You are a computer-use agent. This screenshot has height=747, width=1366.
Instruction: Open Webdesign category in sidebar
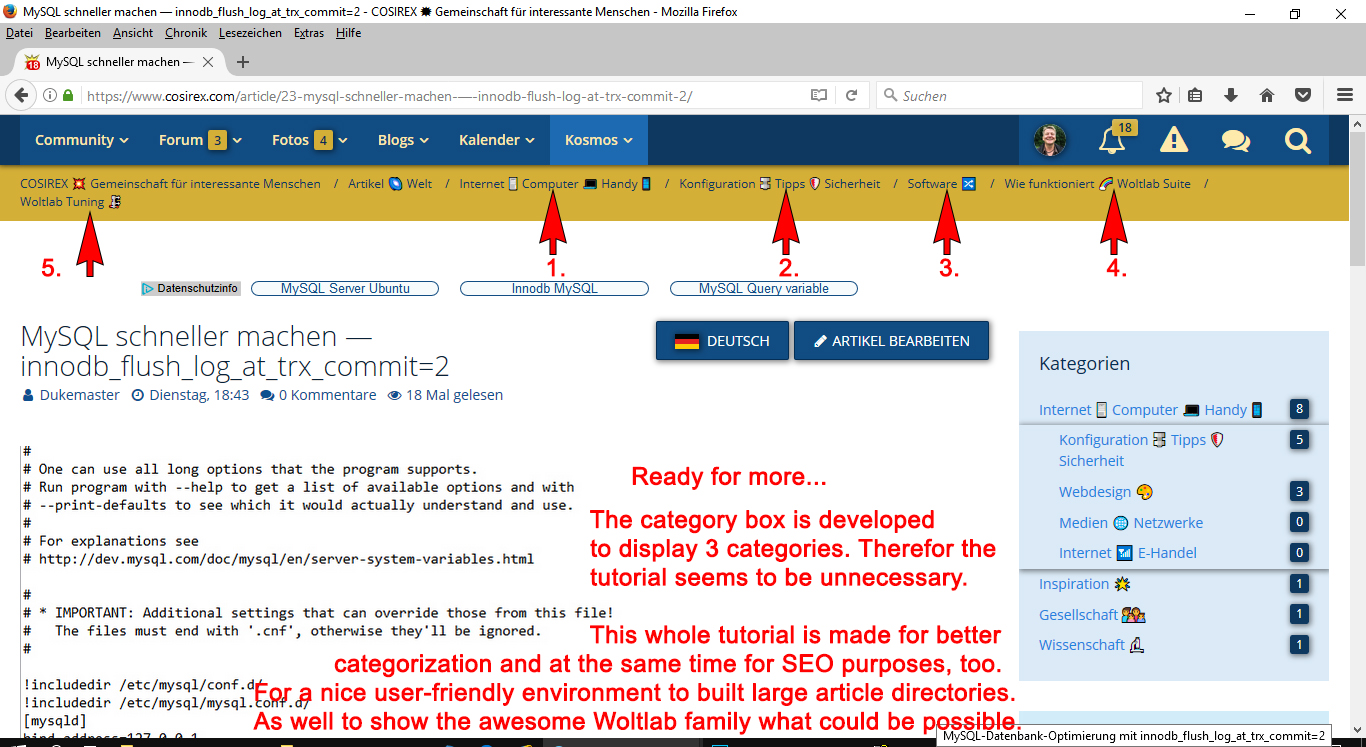(1095, 492)
